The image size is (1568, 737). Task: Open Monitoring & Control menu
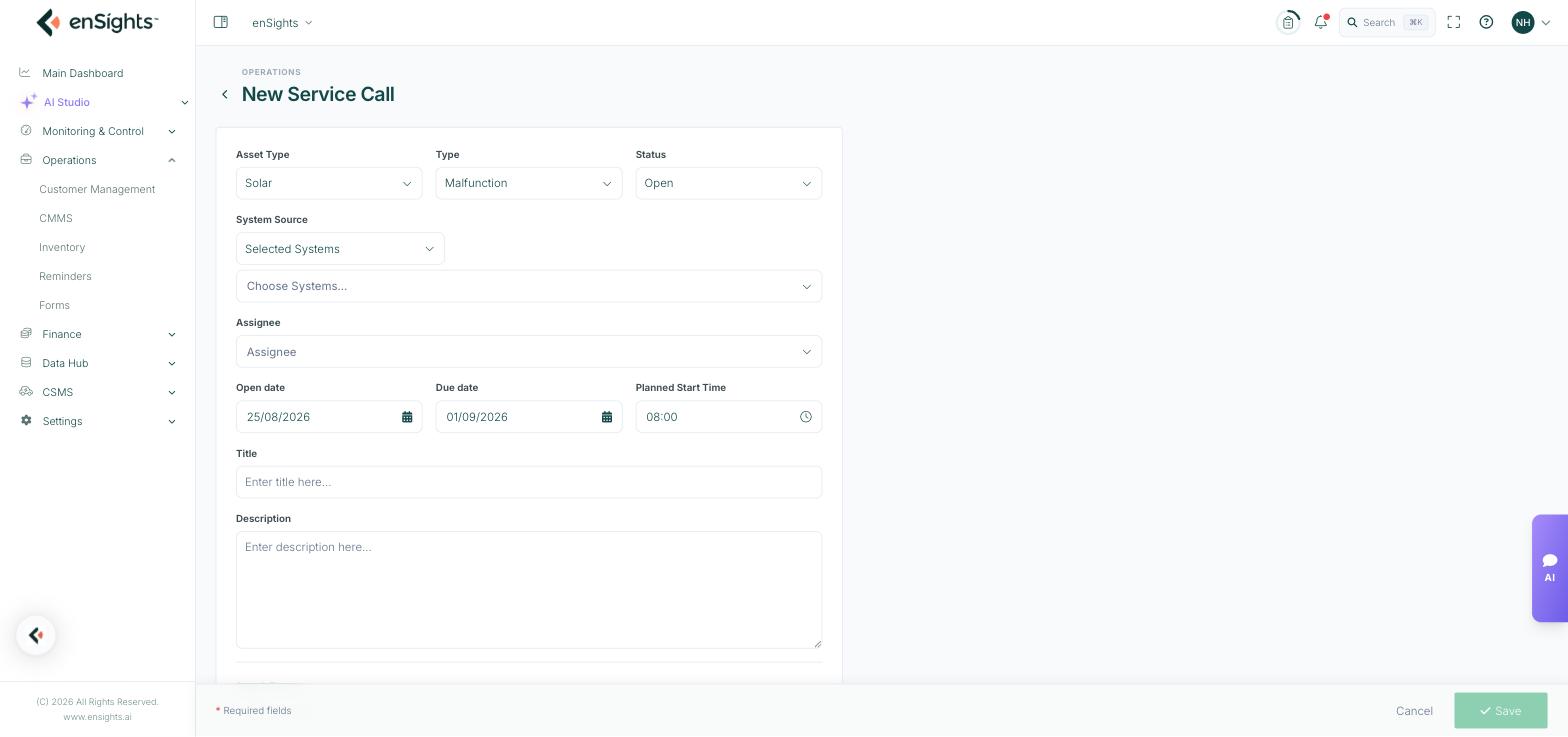point(93,131)
